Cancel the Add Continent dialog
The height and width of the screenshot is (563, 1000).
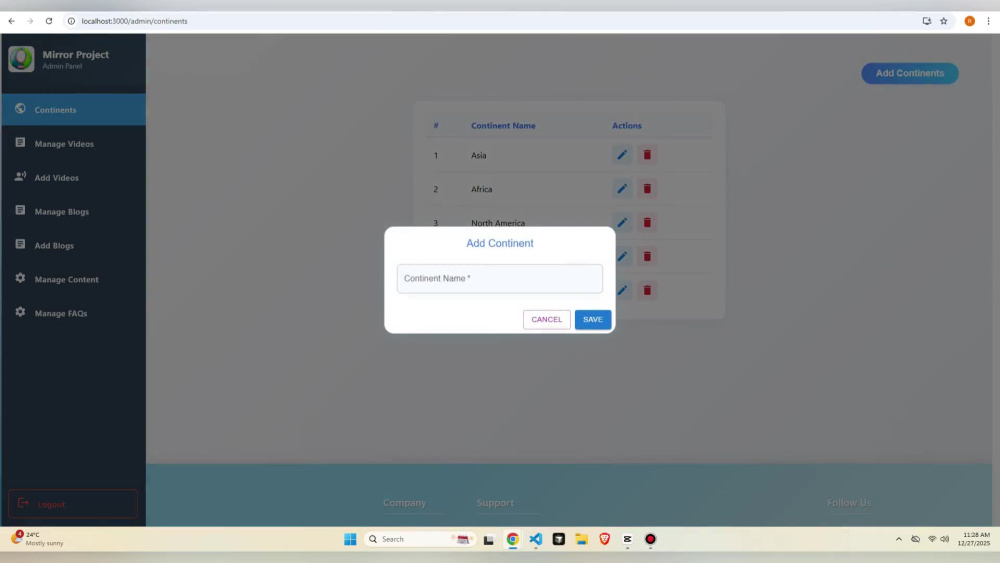point(547,319)
